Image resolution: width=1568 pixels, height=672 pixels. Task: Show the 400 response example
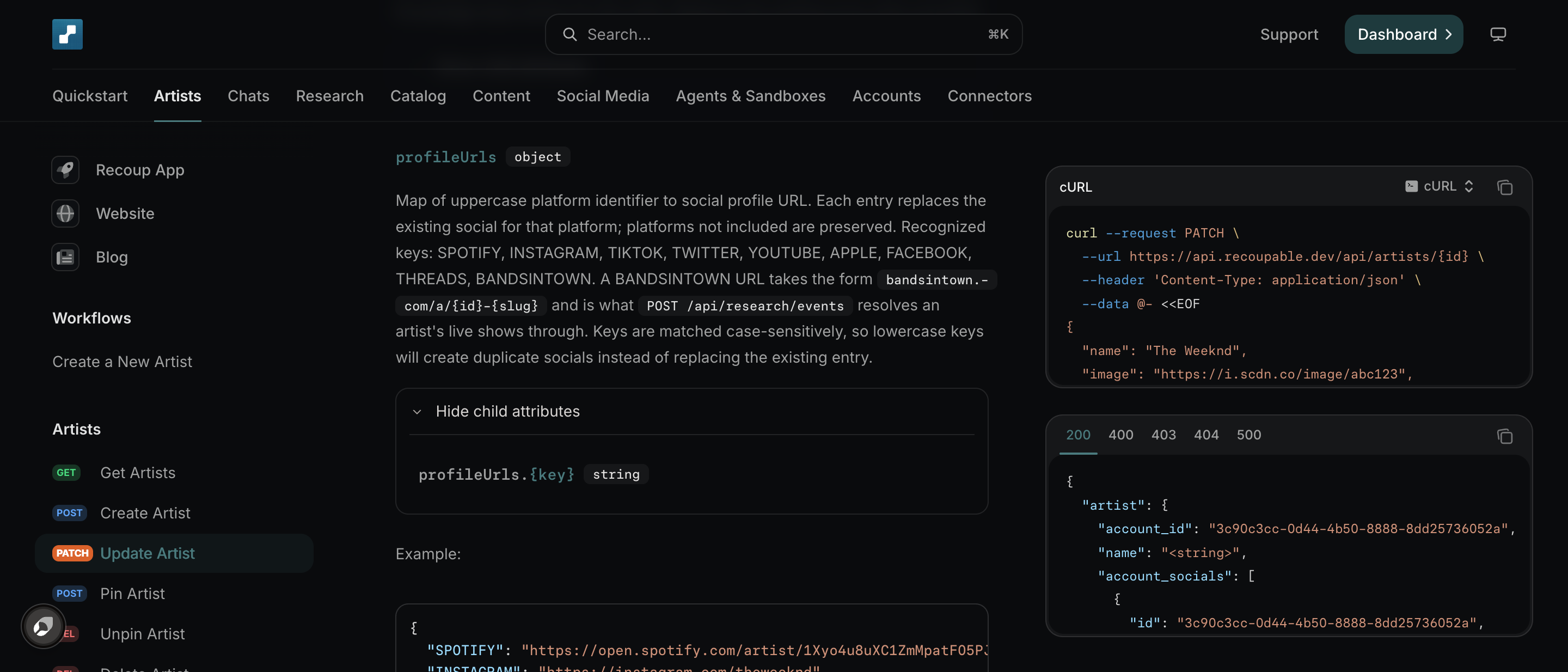[x=1120, y=435]
